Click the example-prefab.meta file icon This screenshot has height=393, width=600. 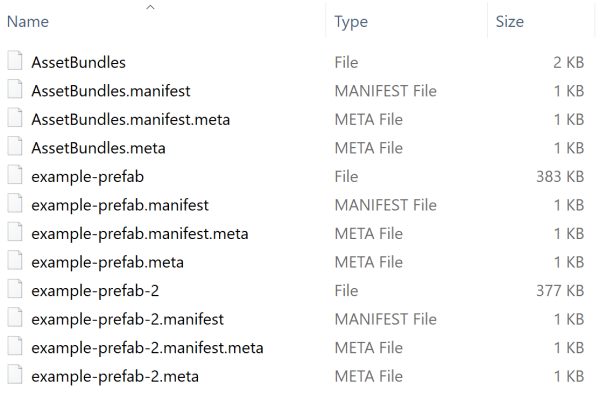point(15,261)
